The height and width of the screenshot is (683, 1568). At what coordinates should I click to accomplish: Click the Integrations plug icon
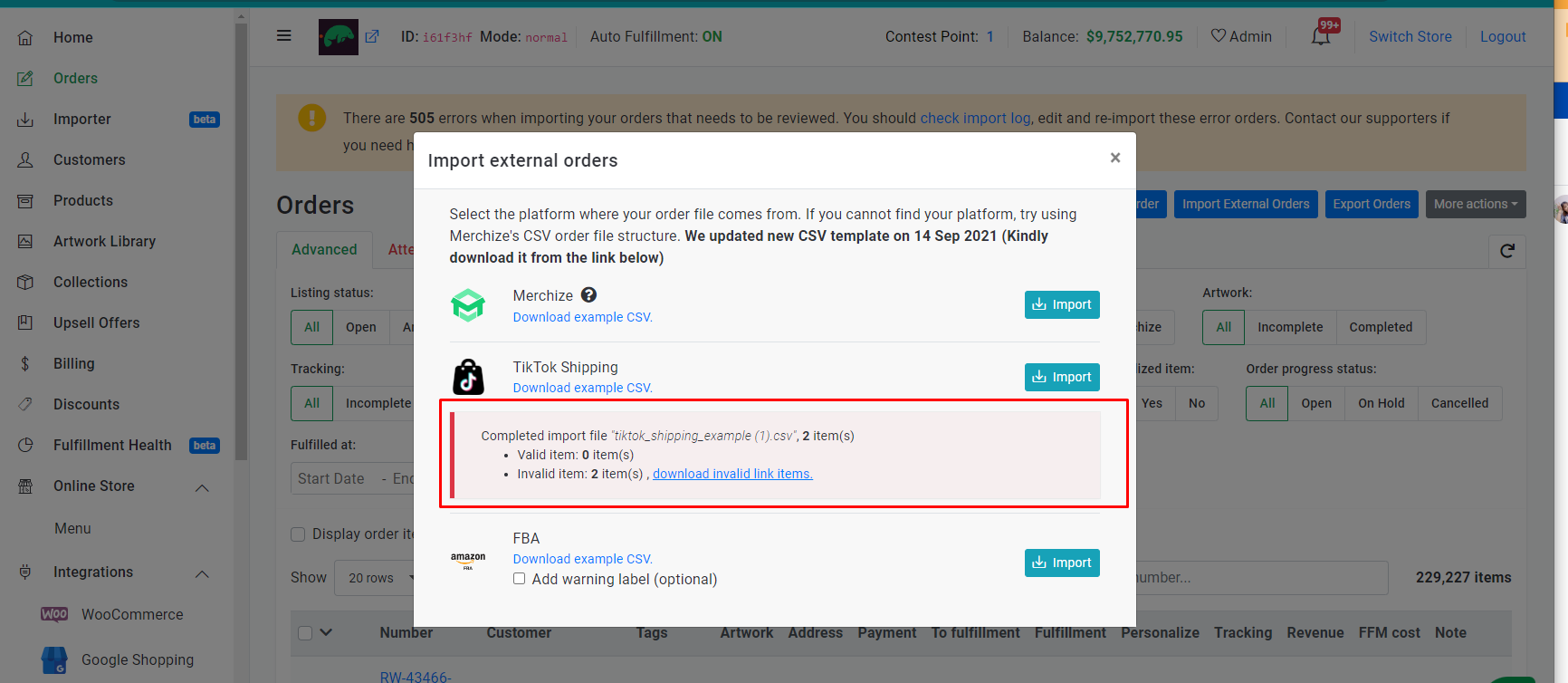tap(25, 572)
